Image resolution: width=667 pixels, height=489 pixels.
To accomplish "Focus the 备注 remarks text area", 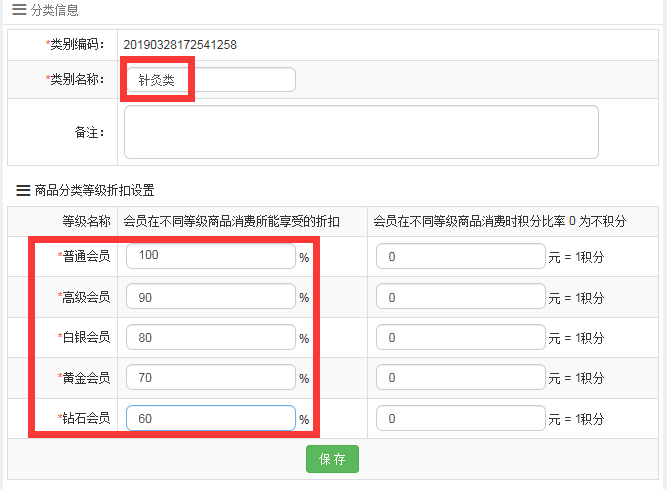I will tap(361, 132).
